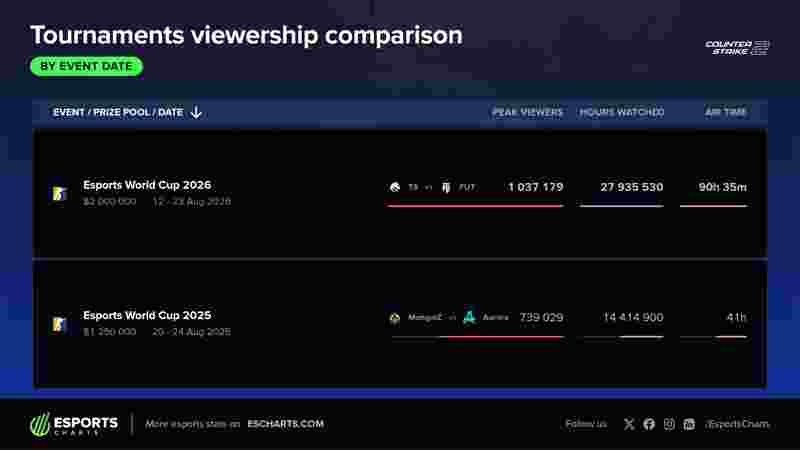Click the Esports World Cup 2025 event logo
Screen dimensions: 800x450
coord(59,324)
